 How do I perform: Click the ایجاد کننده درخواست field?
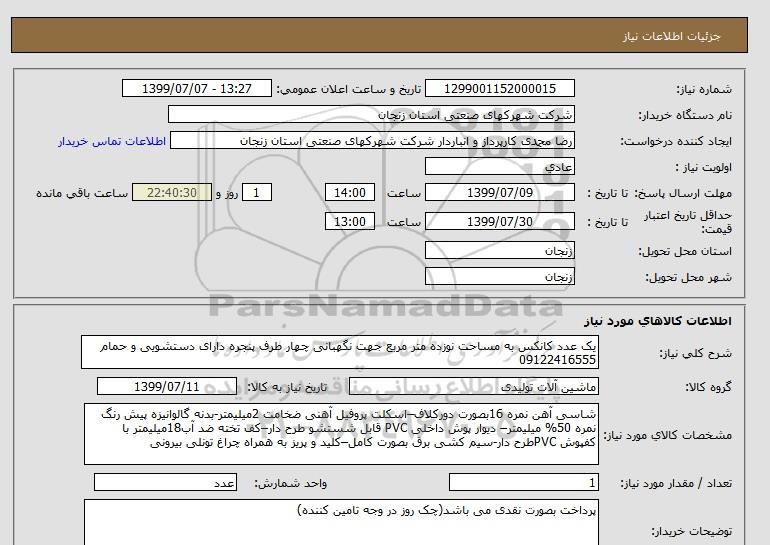coord(372,141)
